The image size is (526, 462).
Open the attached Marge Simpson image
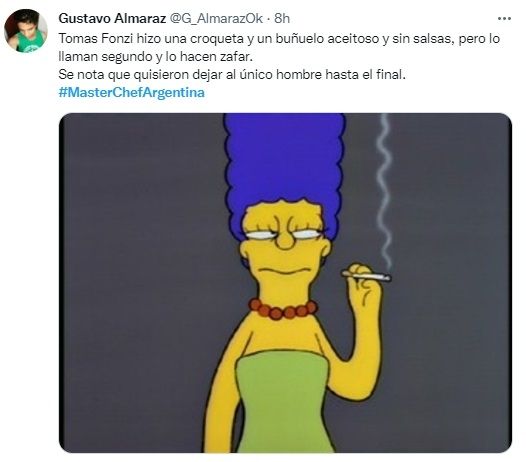click(285, 283)
